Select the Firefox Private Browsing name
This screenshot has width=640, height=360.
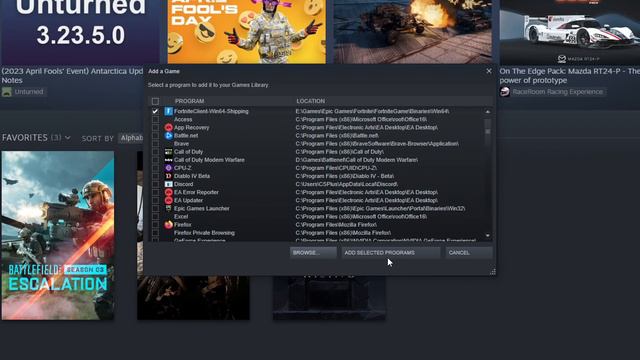point(204,233)
